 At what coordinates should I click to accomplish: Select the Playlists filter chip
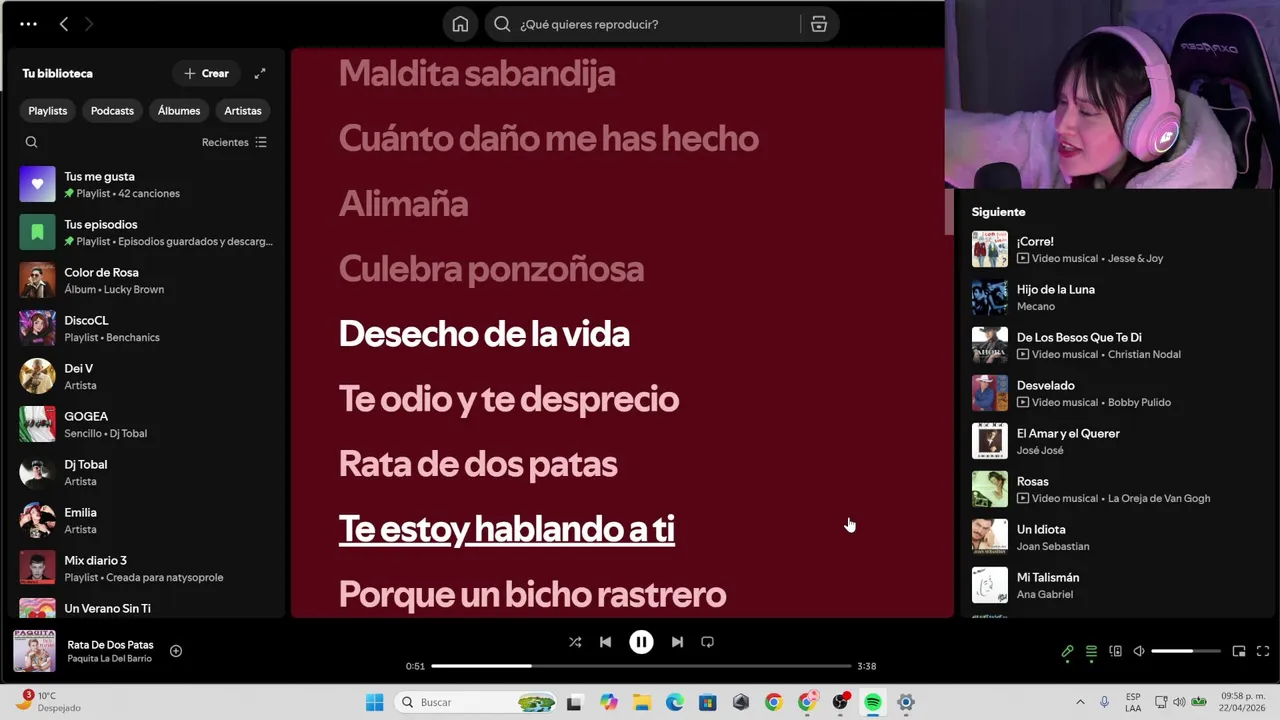tap(48, 111)
